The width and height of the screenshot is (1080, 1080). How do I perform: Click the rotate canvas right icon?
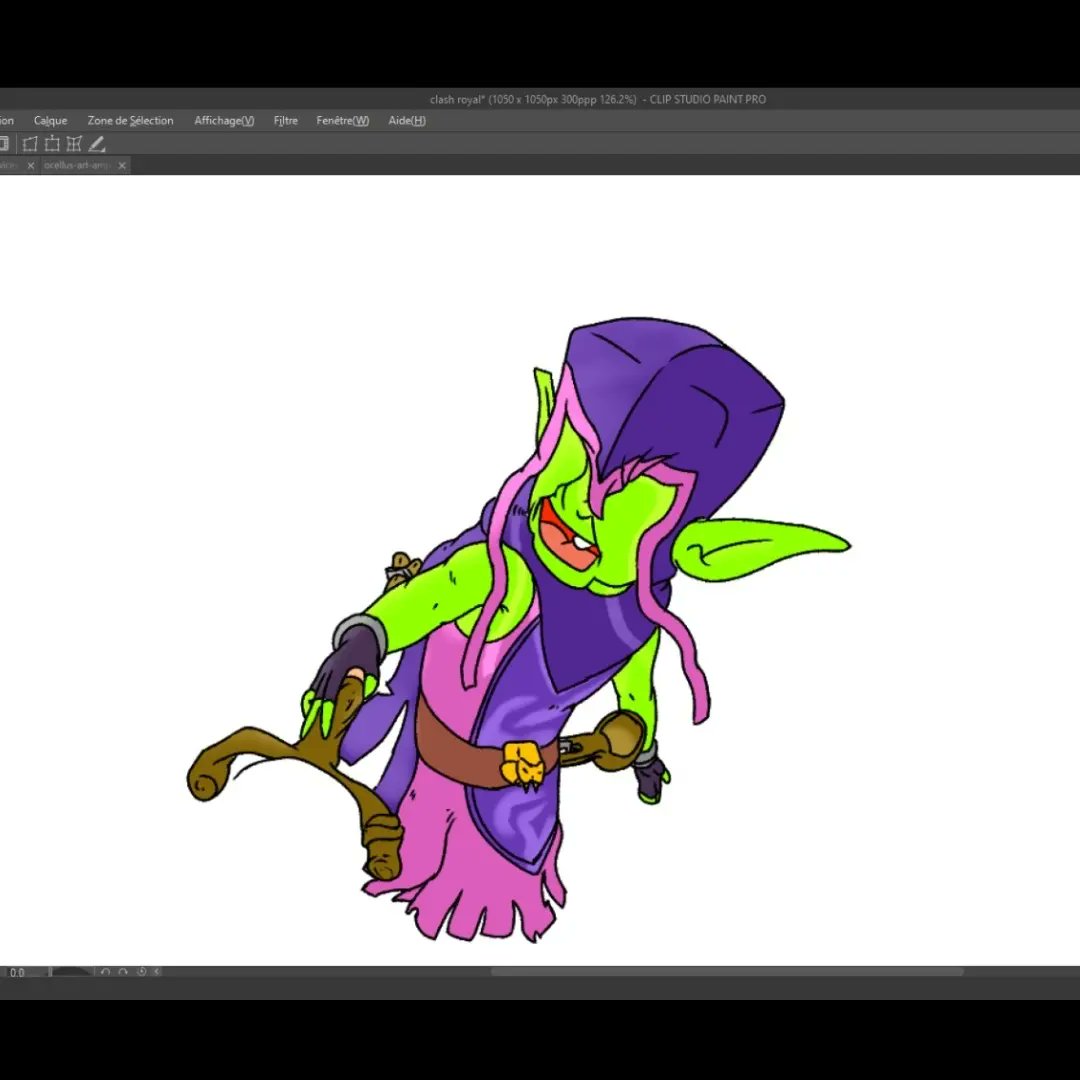[123, 972]
